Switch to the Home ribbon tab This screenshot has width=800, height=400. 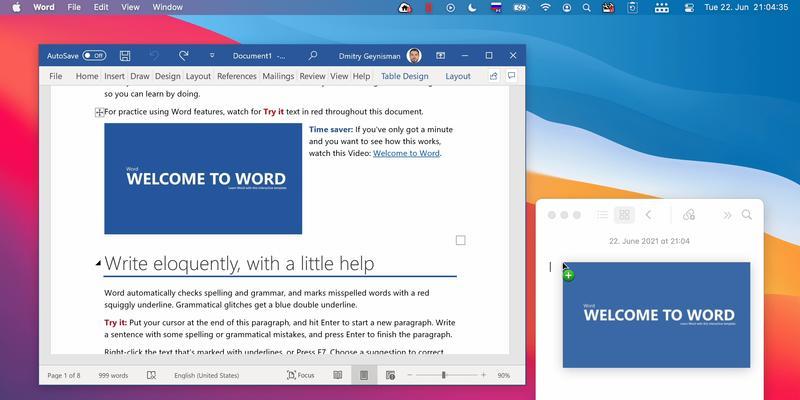(87, 76)
